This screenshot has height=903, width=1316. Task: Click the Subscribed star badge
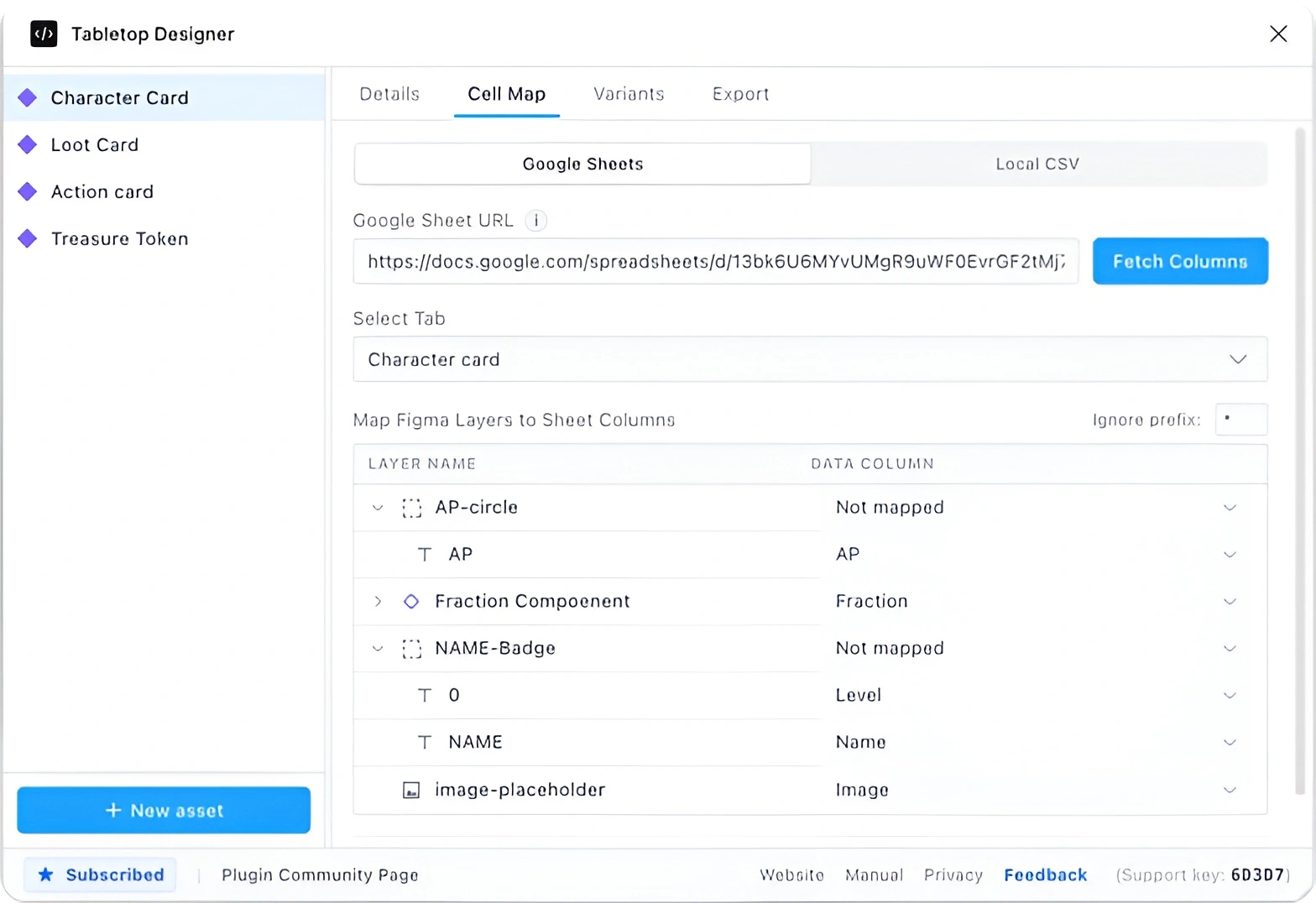(101, 874)
